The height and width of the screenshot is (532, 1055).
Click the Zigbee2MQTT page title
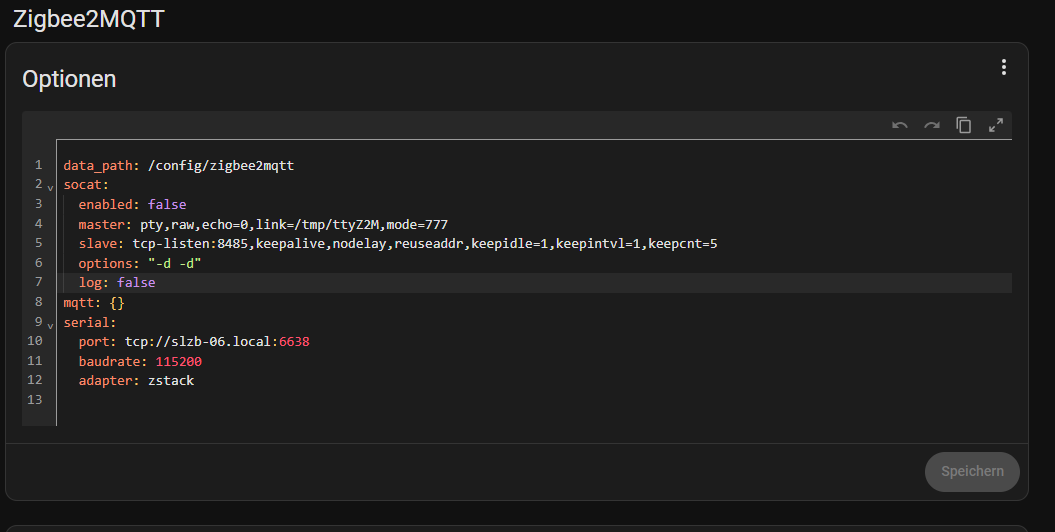89,19
